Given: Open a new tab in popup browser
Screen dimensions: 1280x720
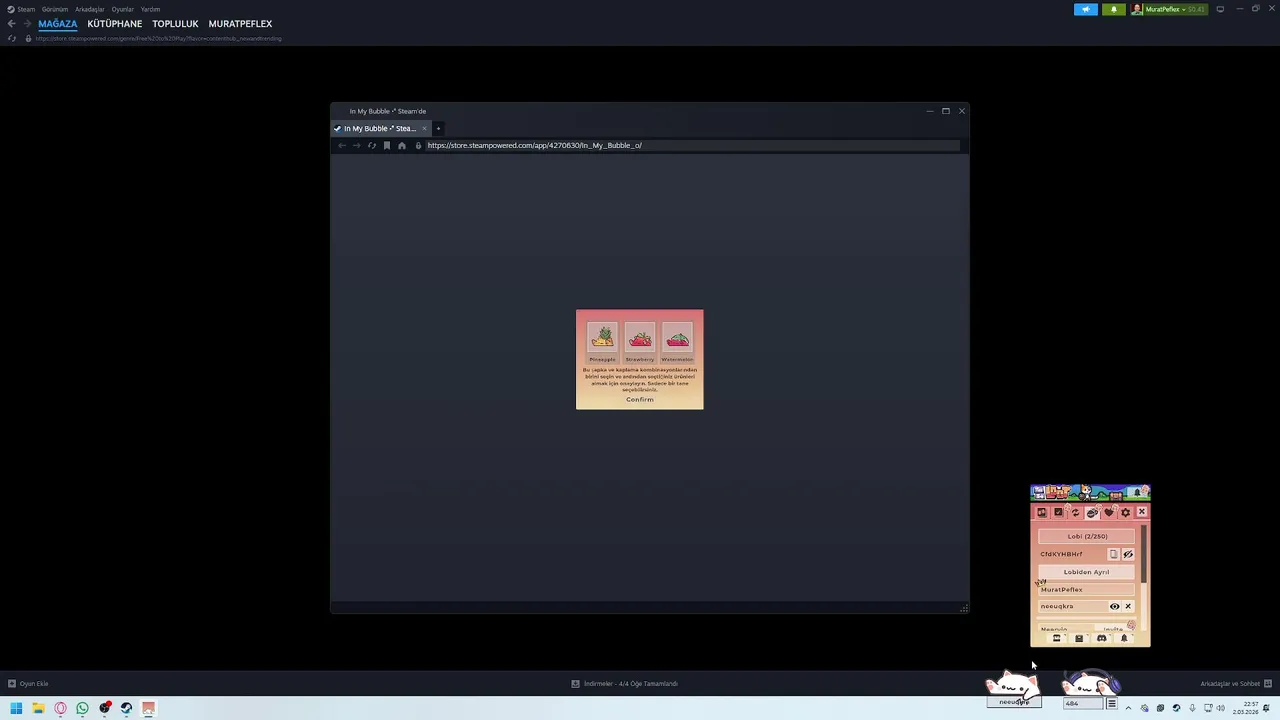Looking at the screenshot, I should [437, 128].
